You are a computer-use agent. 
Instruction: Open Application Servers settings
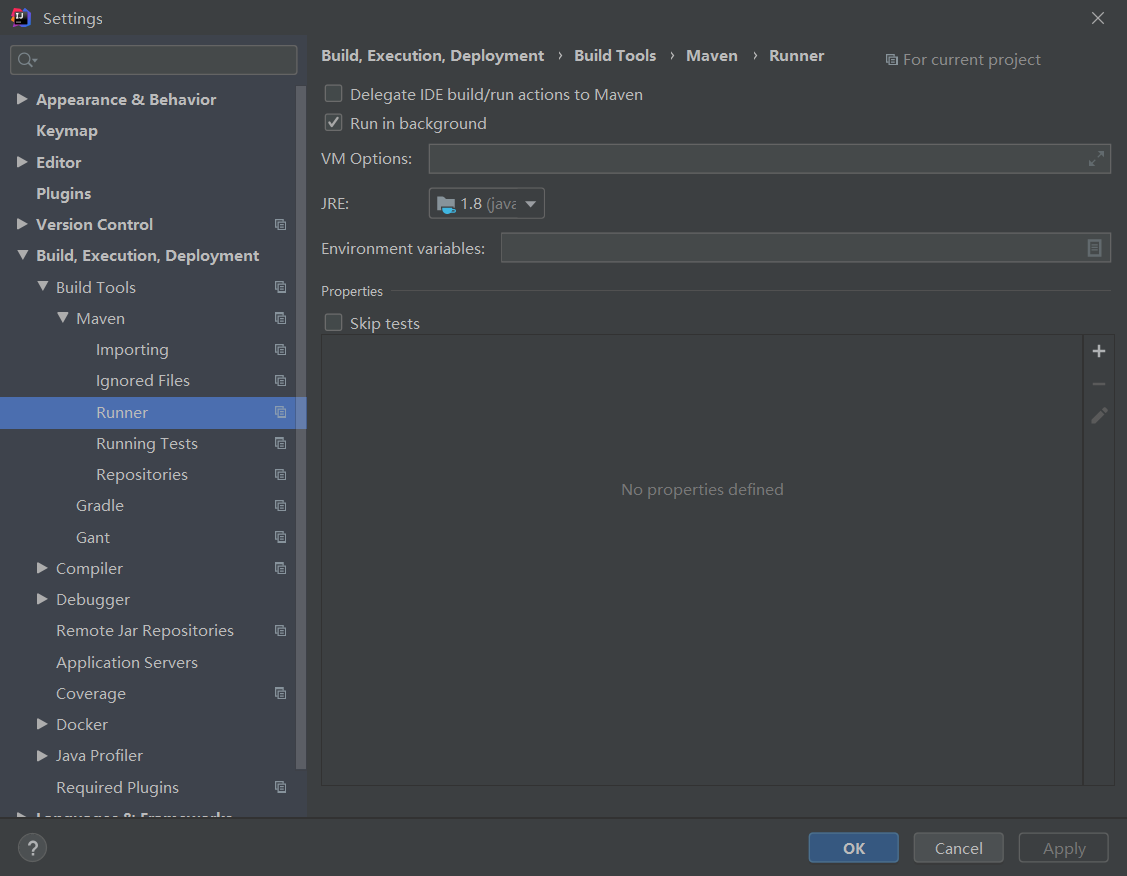126,663
